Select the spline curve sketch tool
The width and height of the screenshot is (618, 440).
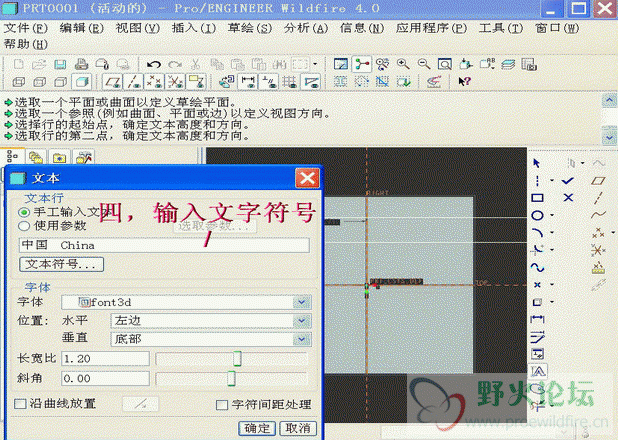(537, 268)
